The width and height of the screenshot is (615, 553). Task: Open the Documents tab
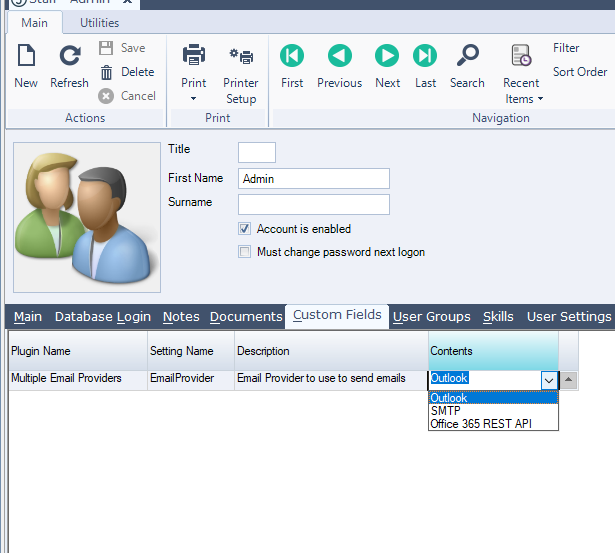click(x=246, y=317)
